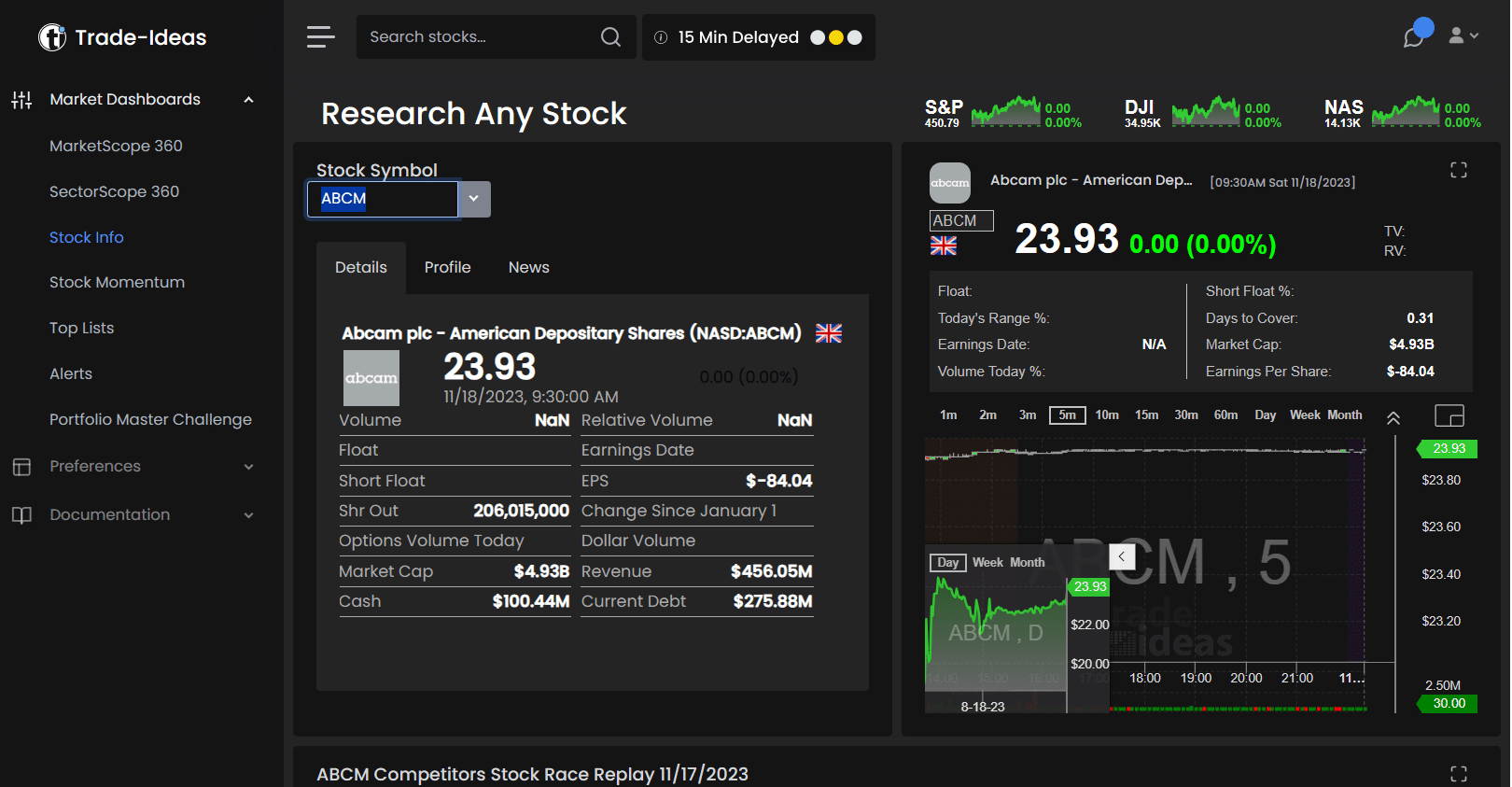This screenshot has height=787, width=1512.
Task: Select the 2m chart timeframe
Action: (x=987, y=415)
